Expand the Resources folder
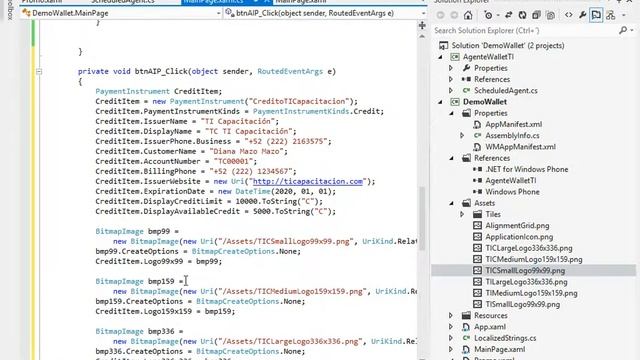Screen dimensions: 640x360 click(451, 316)
